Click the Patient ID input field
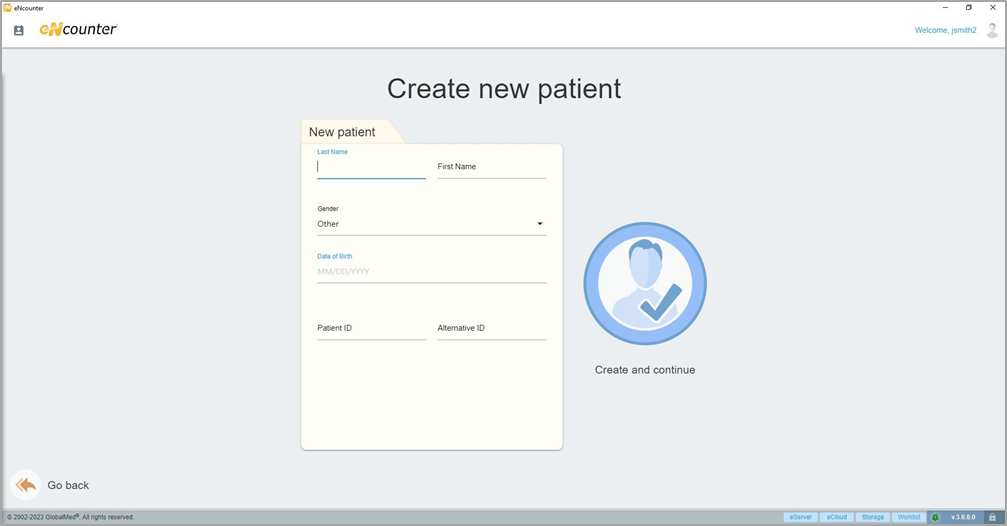Viewport: 1007px width, 526px height. pos(371,328)
